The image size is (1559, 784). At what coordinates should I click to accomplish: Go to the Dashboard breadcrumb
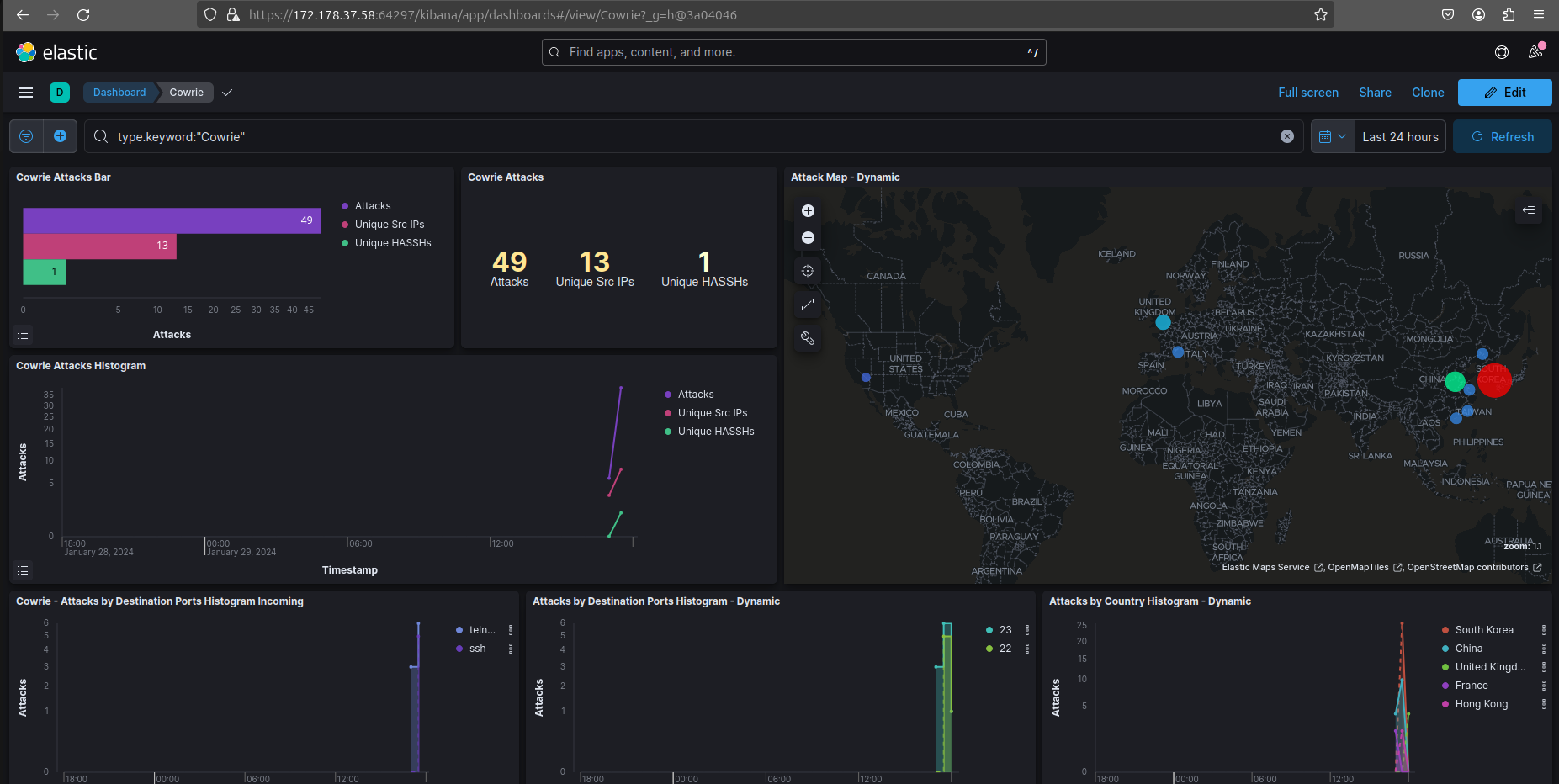tap(119, 93)
